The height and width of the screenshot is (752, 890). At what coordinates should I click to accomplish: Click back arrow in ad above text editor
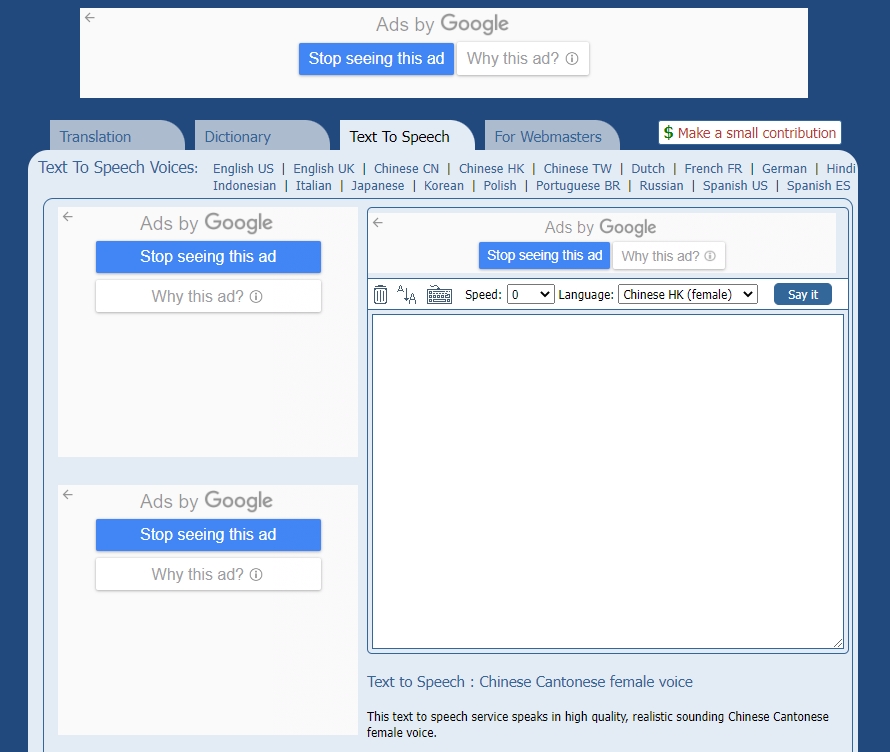378,223
